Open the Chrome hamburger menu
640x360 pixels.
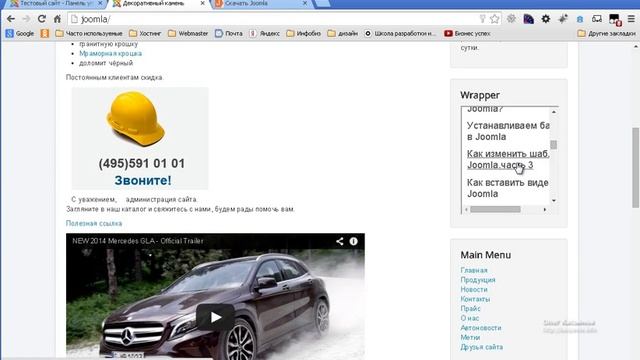click(631, 19)
